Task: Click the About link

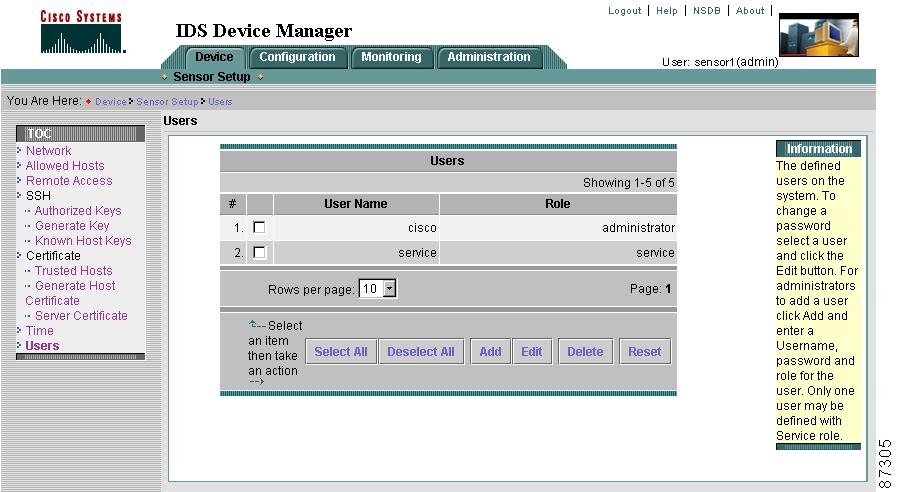Action: click(749, 11)
